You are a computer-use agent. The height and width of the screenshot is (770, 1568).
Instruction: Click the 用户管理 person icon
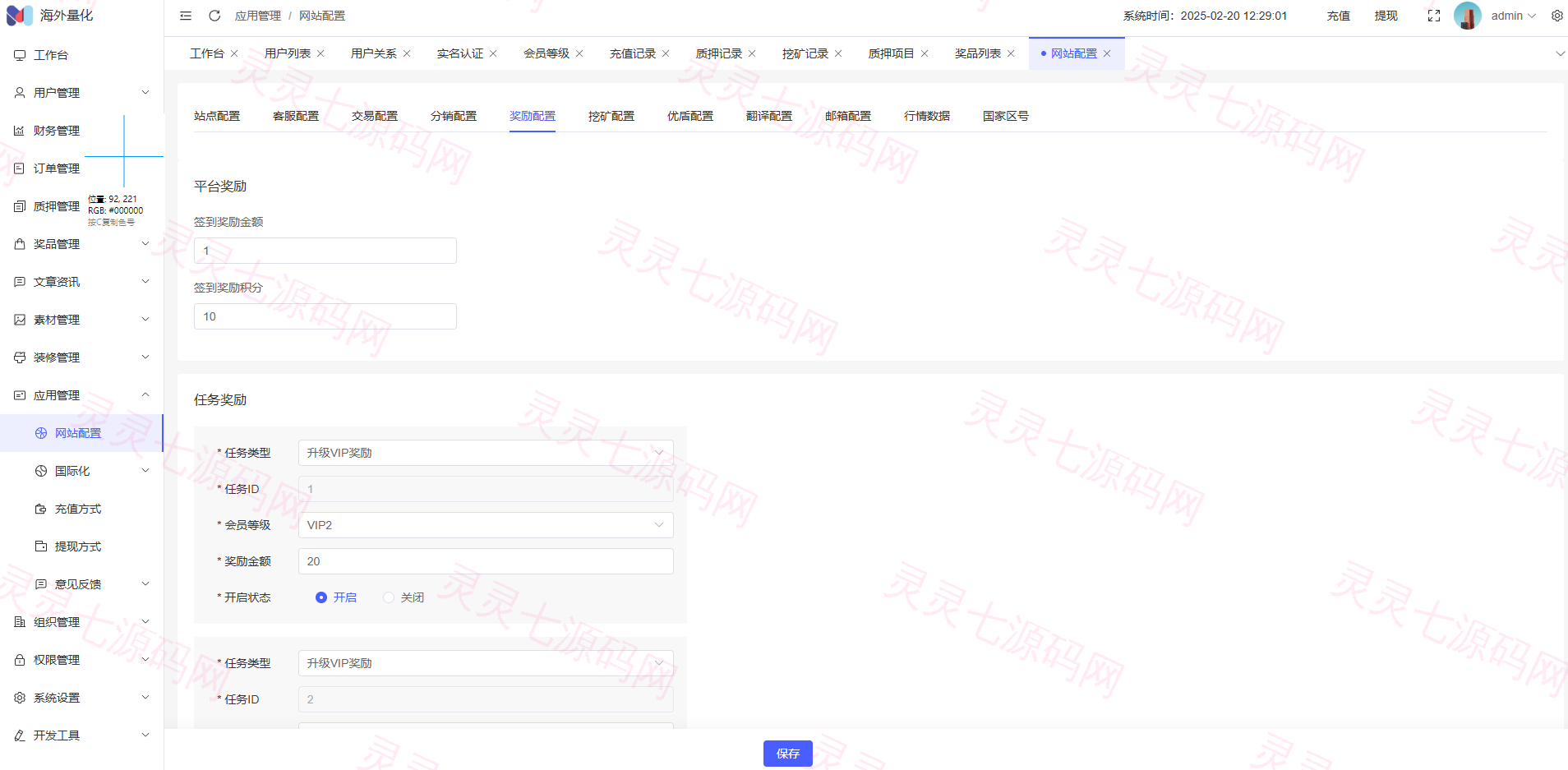[20, 93]
